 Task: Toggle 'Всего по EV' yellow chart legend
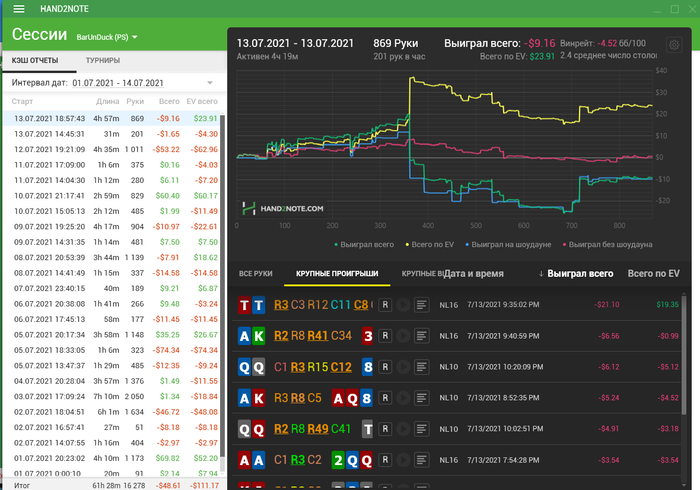point(429,245)
